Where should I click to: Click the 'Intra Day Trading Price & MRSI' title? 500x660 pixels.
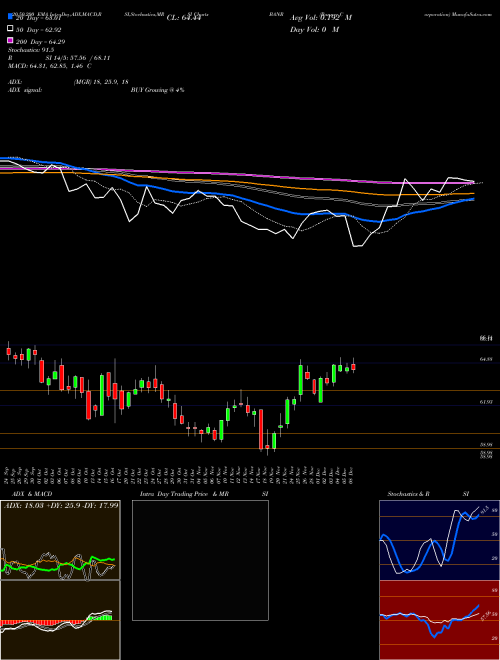pos(204,494)
